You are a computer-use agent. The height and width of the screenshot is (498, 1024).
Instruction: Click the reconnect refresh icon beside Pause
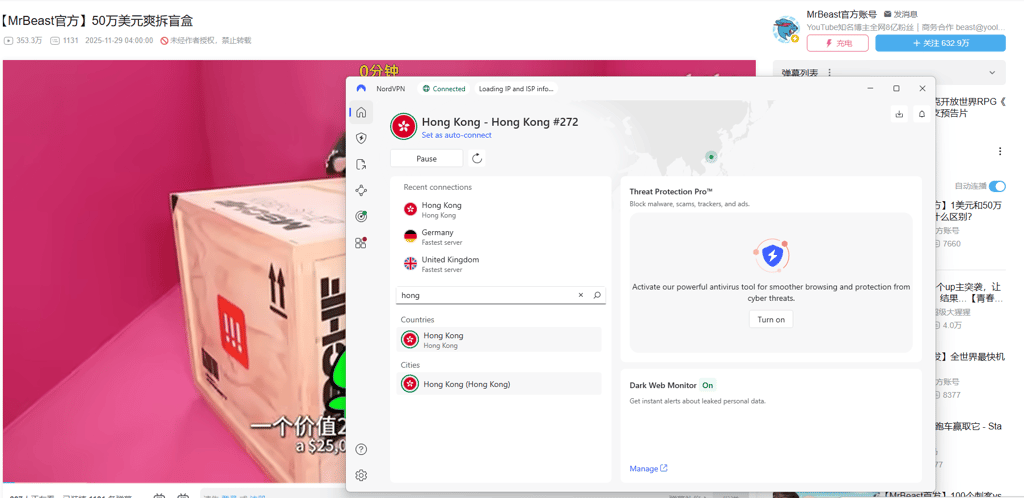tap(477, 159)
